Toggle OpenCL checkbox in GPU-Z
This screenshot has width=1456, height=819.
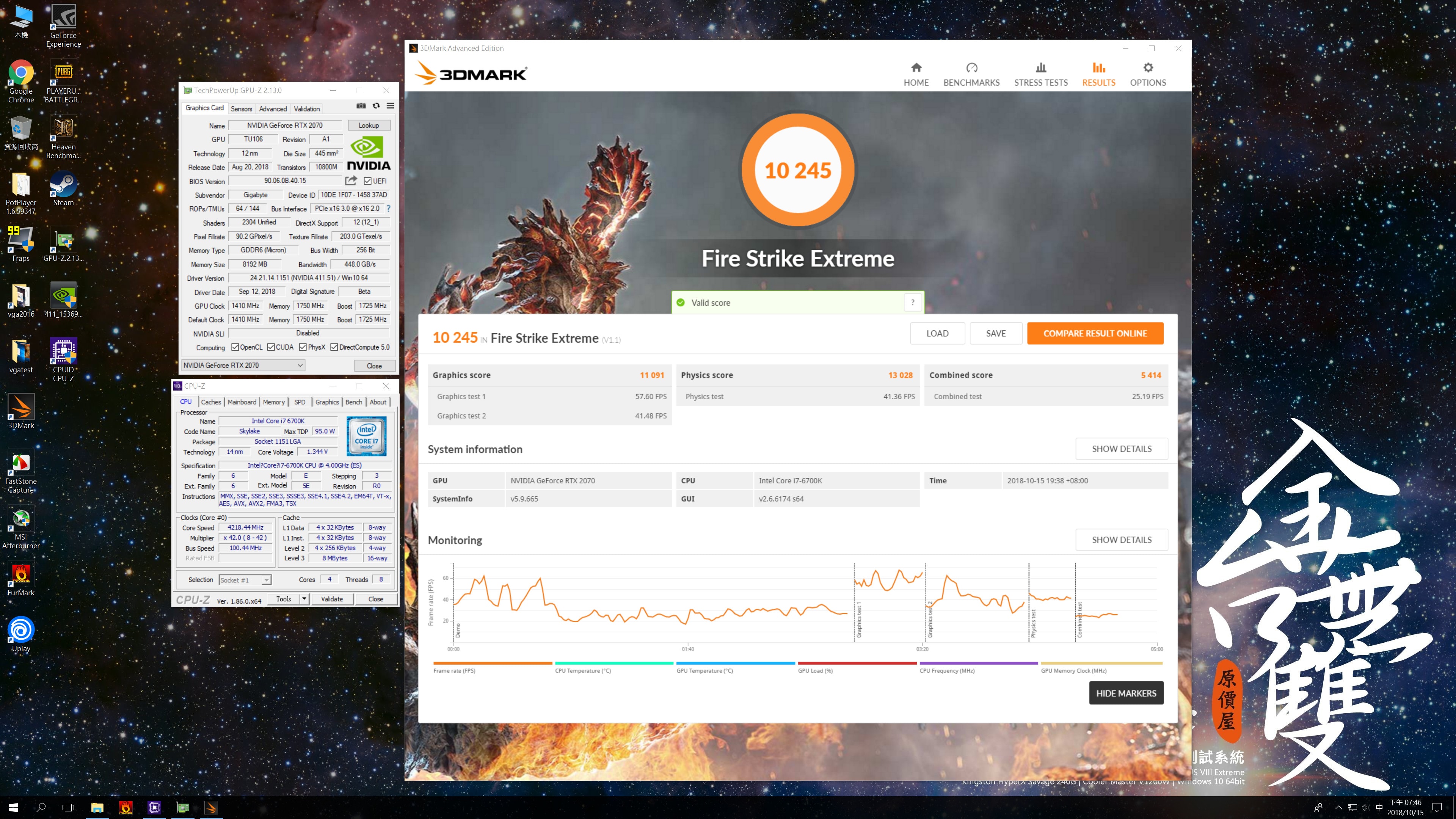[235, 347]
